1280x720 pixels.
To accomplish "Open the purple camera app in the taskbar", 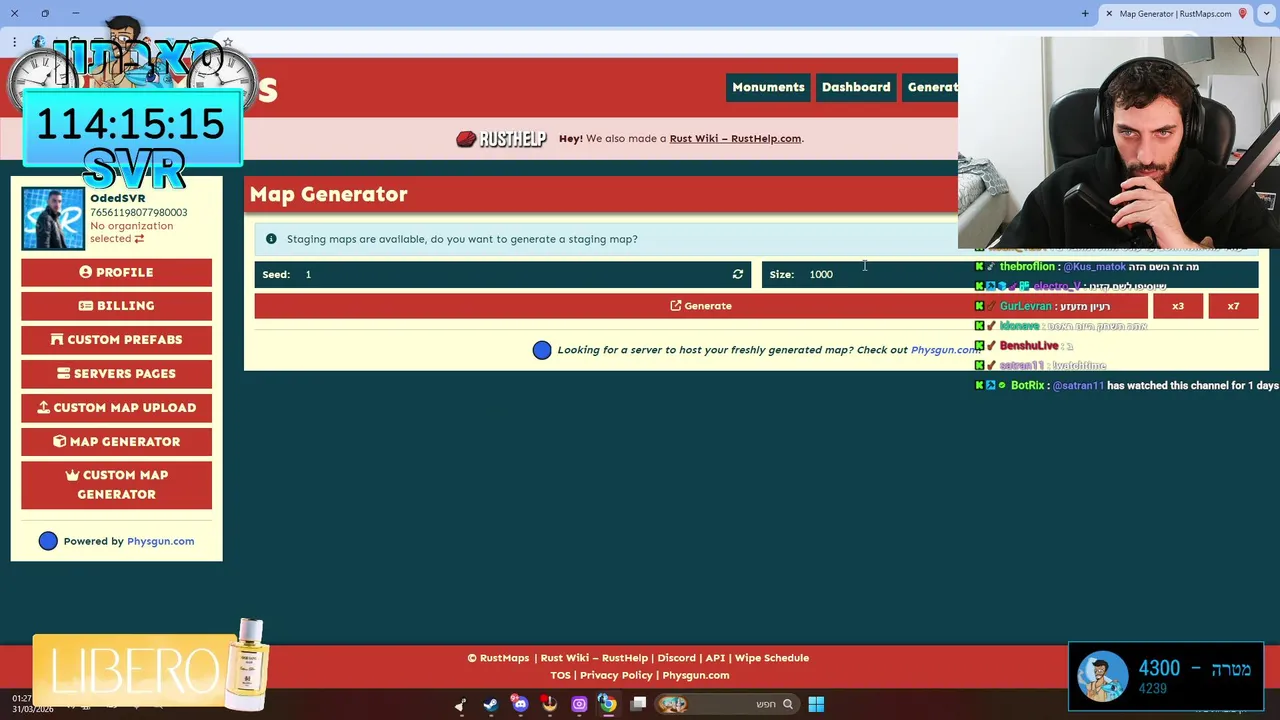I will 579,704.
